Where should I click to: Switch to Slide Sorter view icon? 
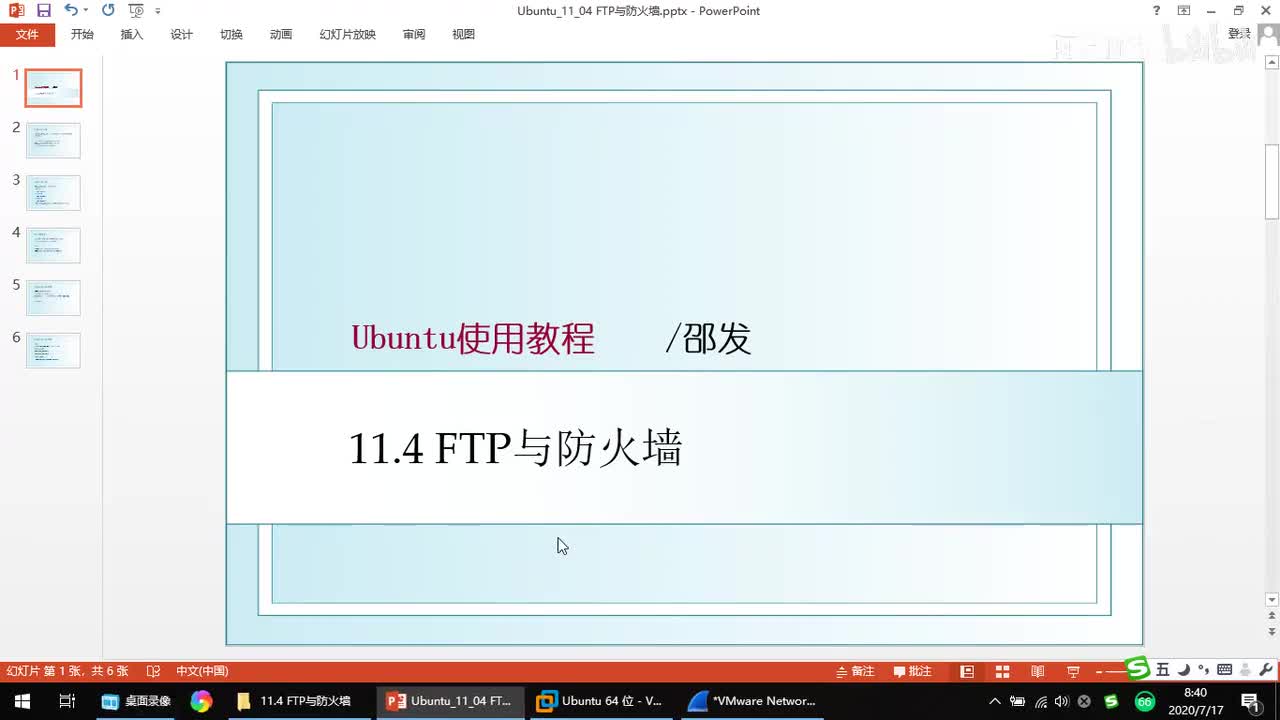coord(1002,671)
